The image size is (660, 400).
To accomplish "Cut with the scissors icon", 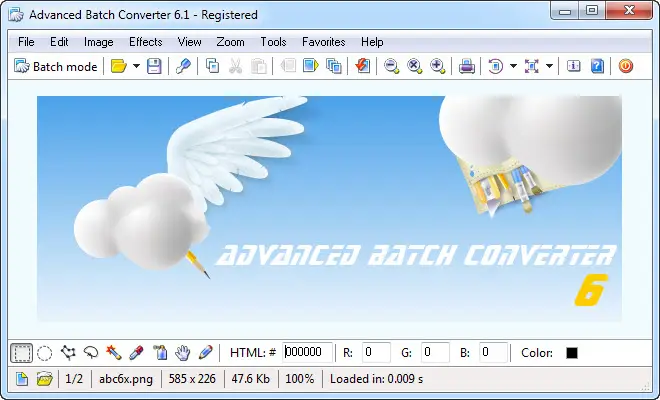I will coord(235,66).
